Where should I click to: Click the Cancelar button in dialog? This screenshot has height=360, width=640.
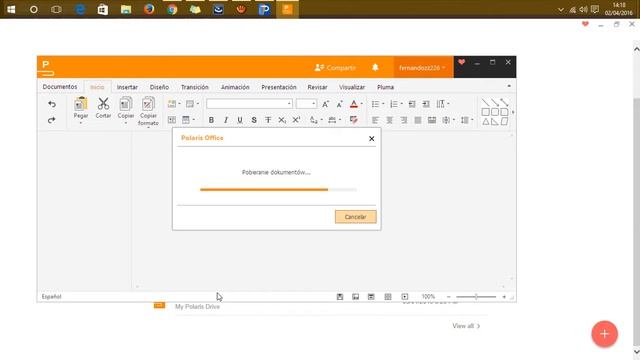[x=356, y=217]
